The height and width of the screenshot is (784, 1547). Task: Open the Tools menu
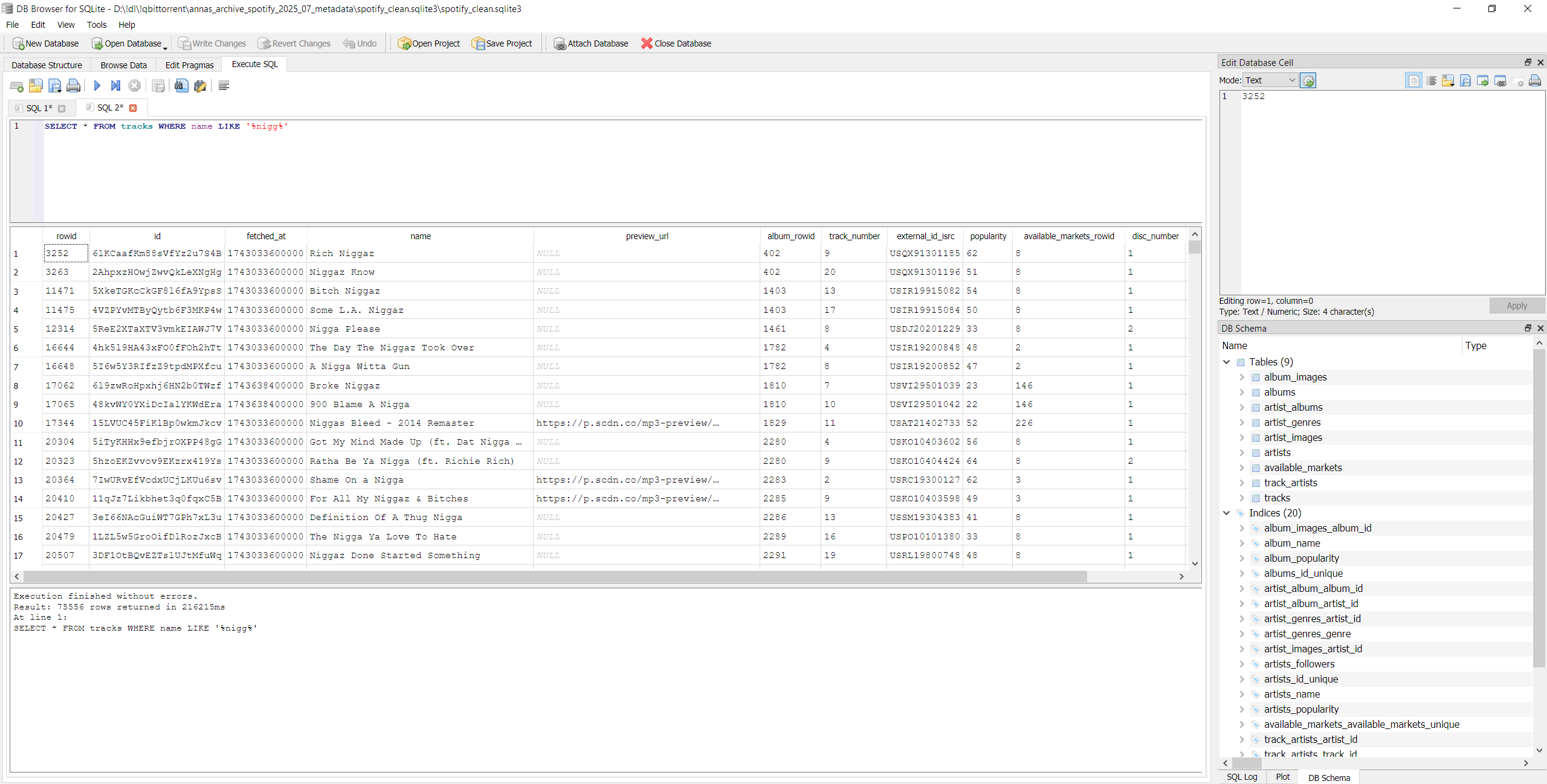(x=96, y=25)
